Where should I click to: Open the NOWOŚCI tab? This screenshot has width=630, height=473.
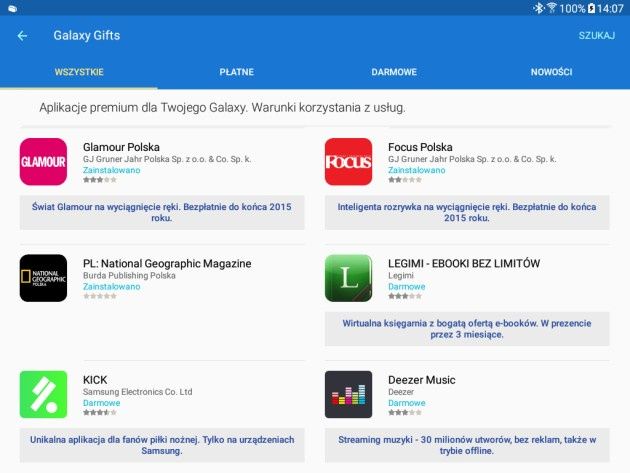pyautogui.click(x=551, y=72)
